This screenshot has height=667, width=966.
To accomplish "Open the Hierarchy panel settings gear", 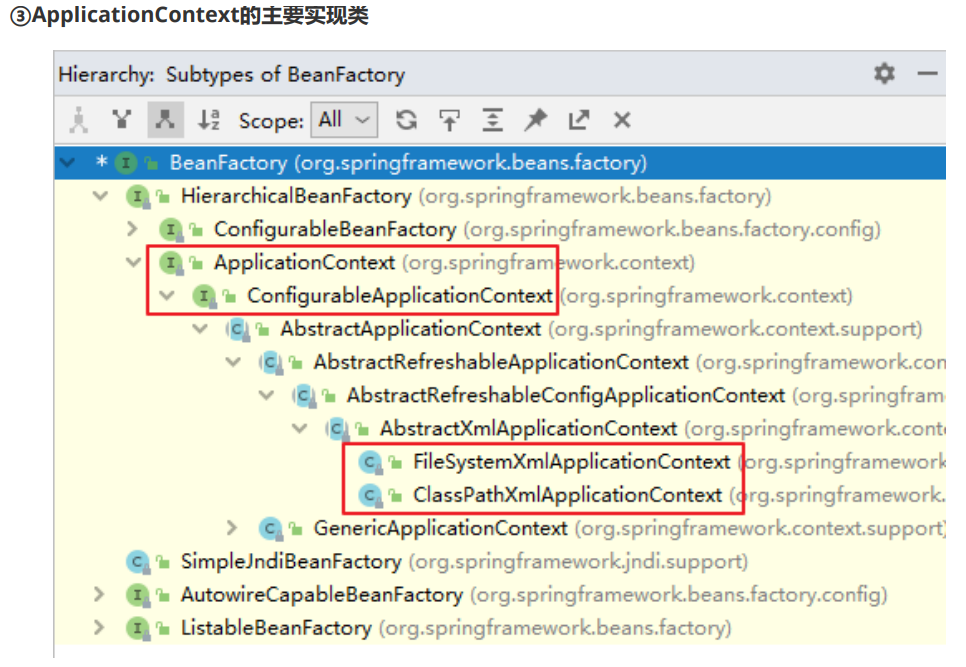I will pos(885,73).
